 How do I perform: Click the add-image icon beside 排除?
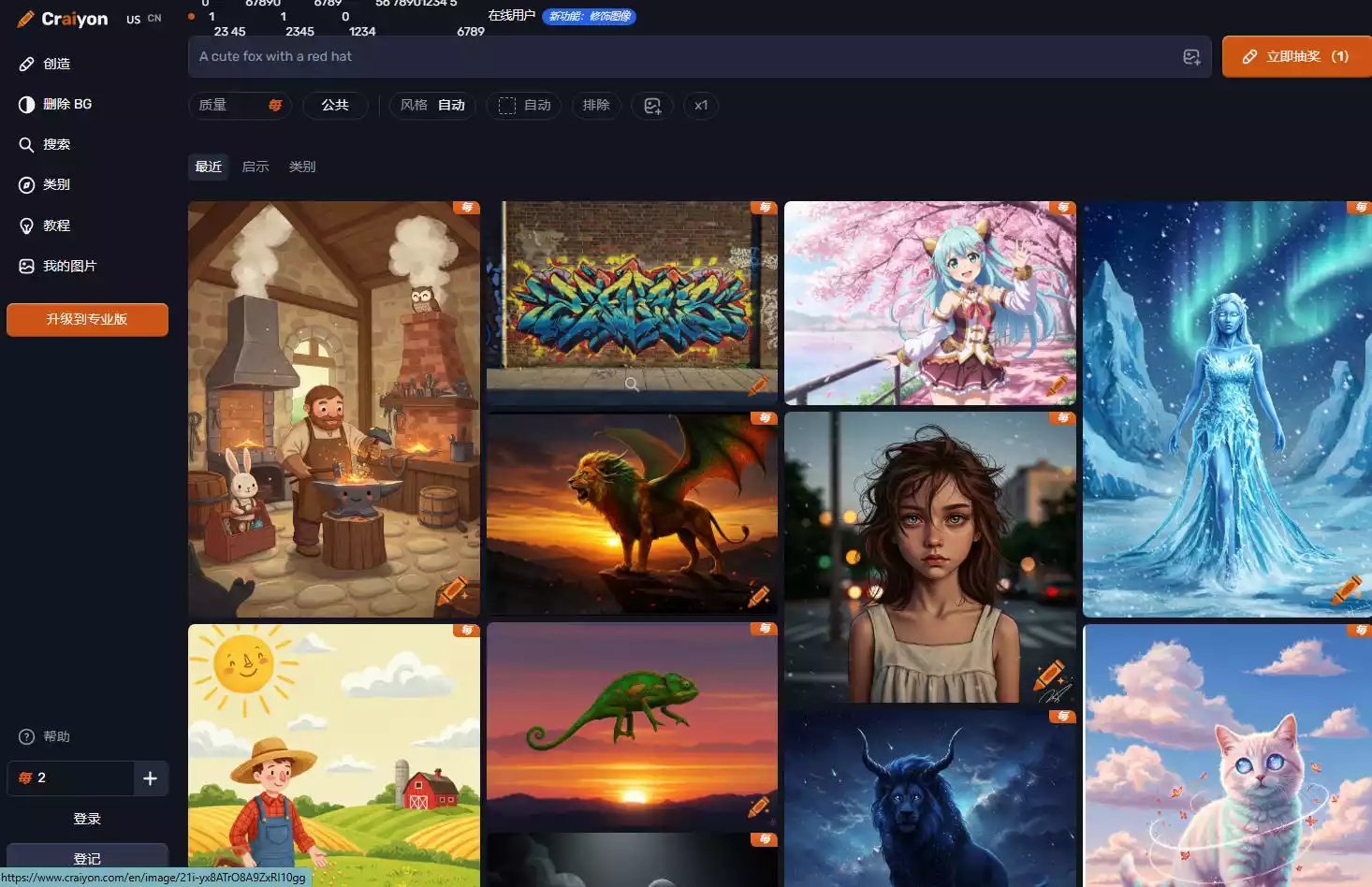pos(652,106)
